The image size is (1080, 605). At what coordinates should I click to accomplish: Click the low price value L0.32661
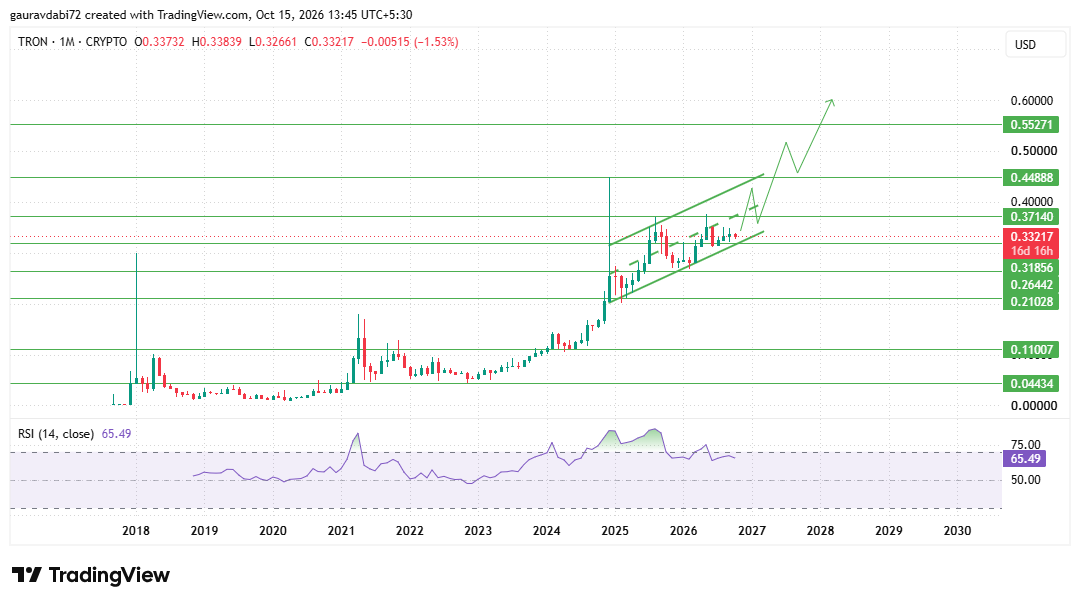point(273,42)
